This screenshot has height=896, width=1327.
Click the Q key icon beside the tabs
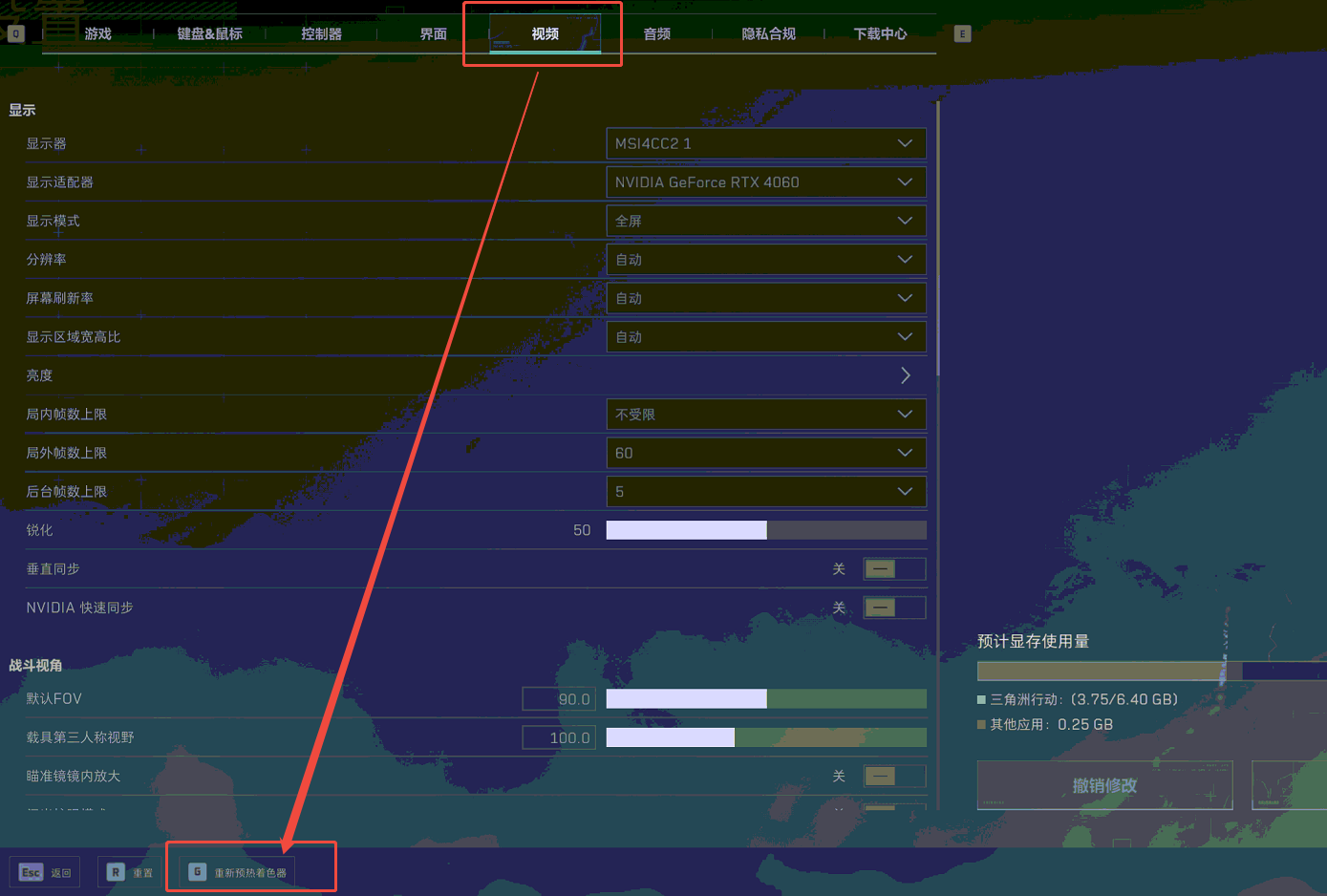click(15, 34)
